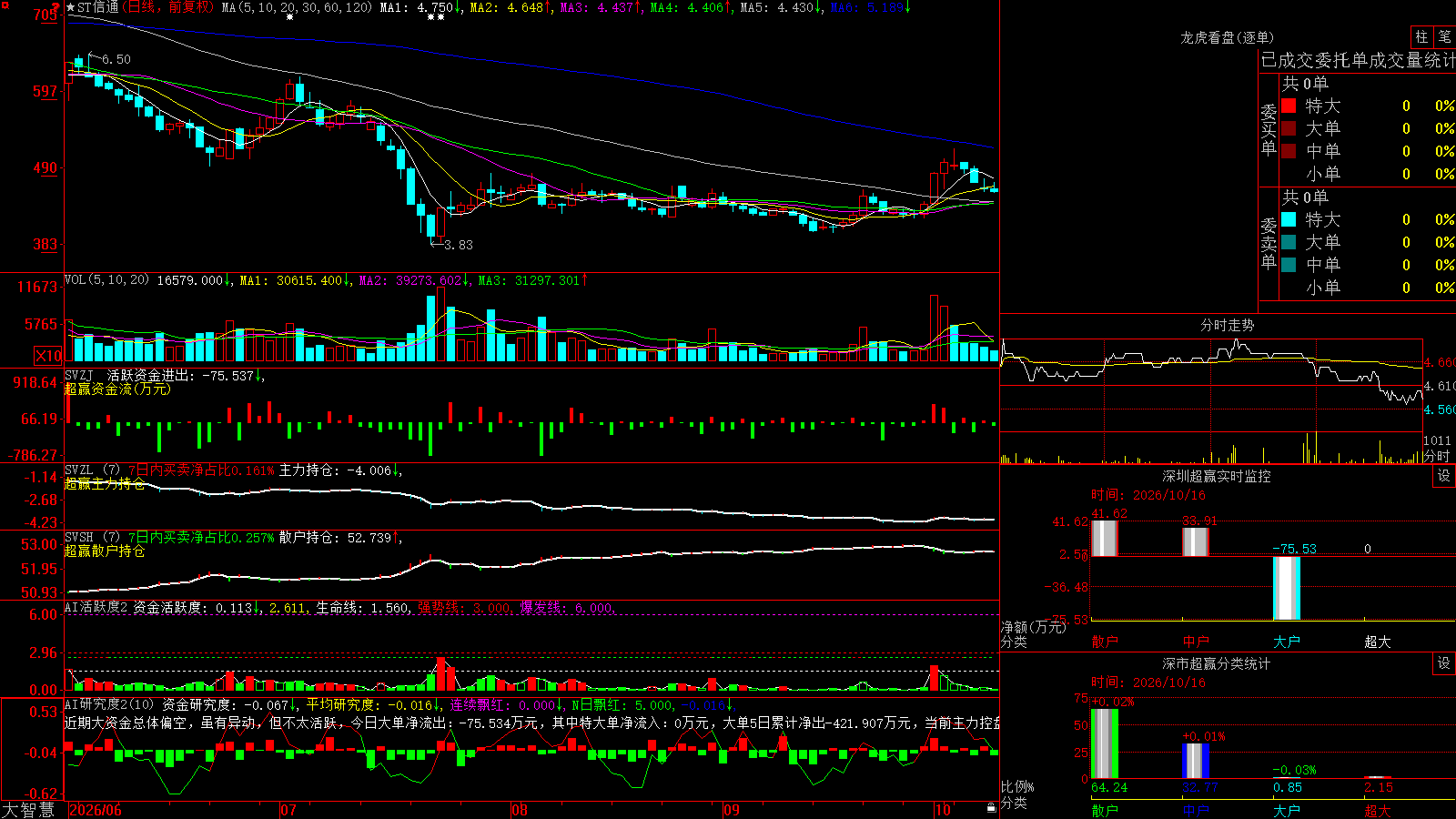Click the SVZJ indicator name

pyautogui.click(x=79, y=375)
